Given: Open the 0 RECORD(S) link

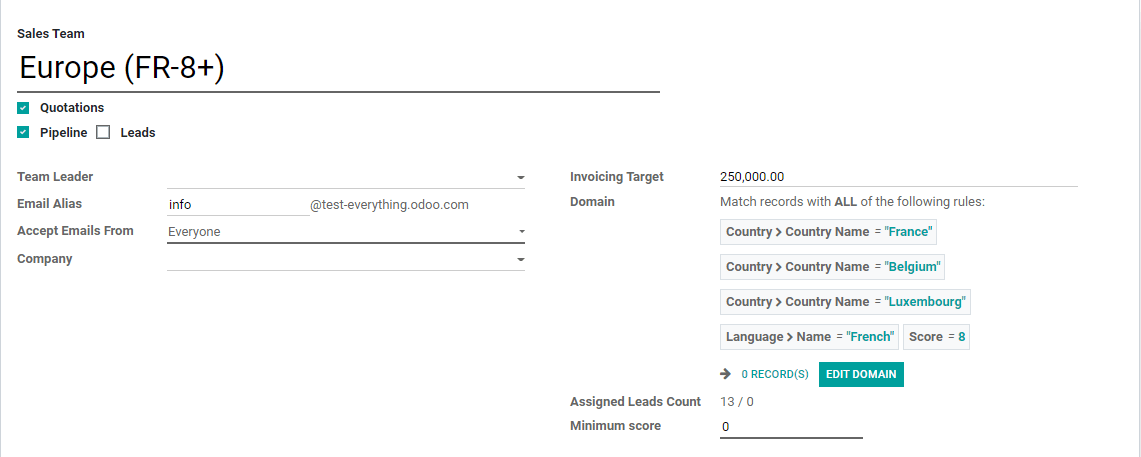Looking at the screenshot, I should [774, 374].
